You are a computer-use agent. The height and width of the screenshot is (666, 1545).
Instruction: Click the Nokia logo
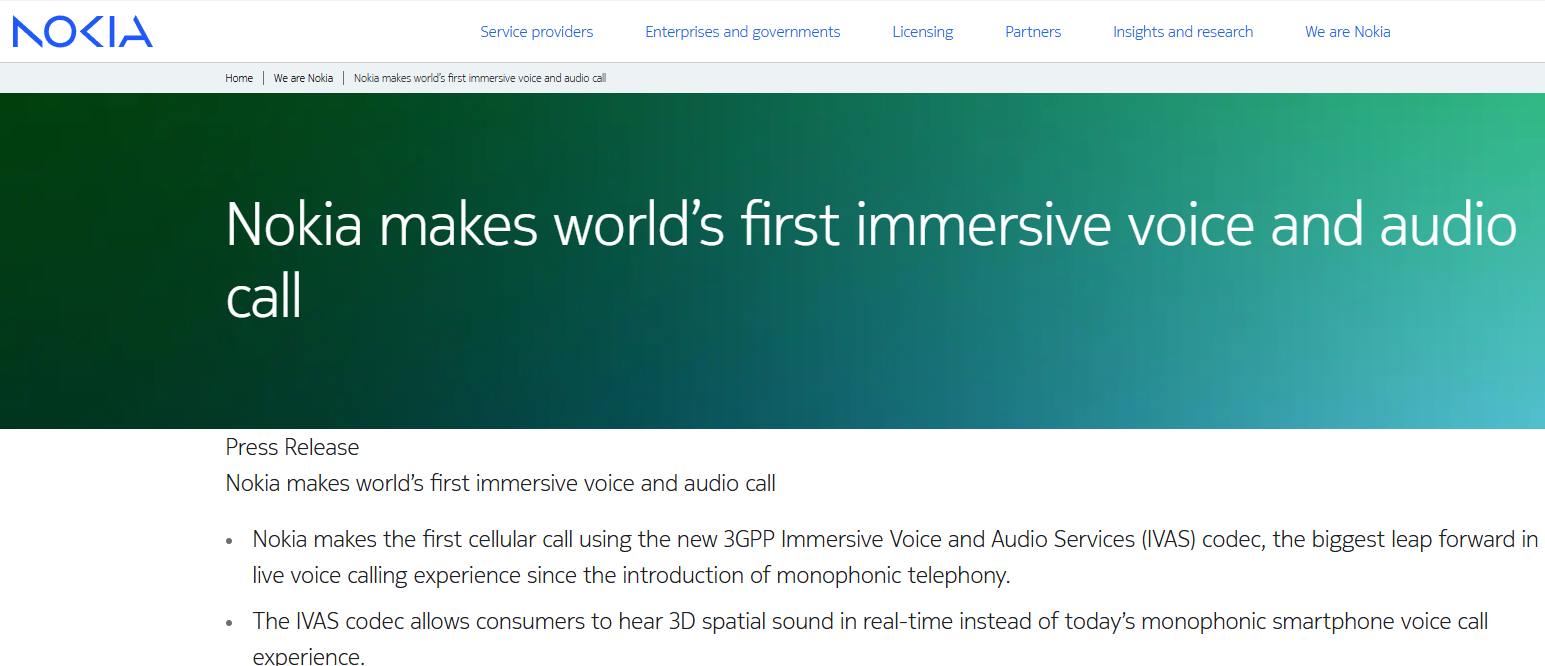point(82,32)
